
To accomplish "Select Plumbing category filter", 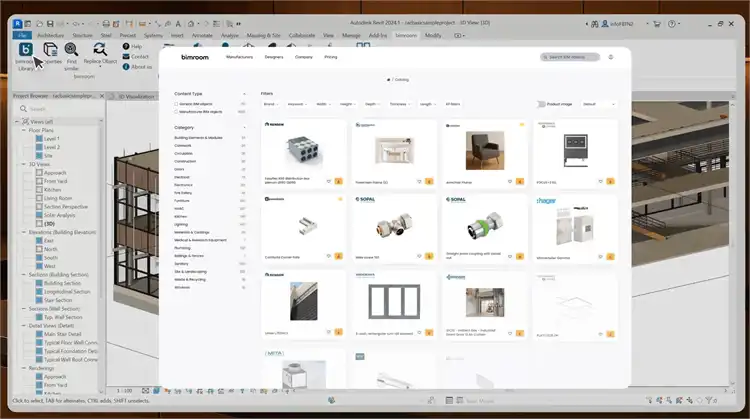I will 182,248.
